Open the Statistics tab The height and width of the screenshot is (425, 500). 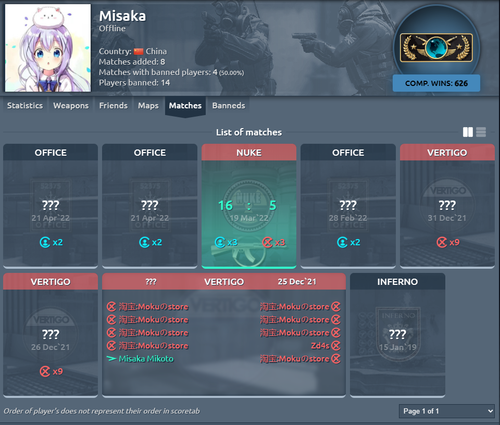click(x=25, y=106)
